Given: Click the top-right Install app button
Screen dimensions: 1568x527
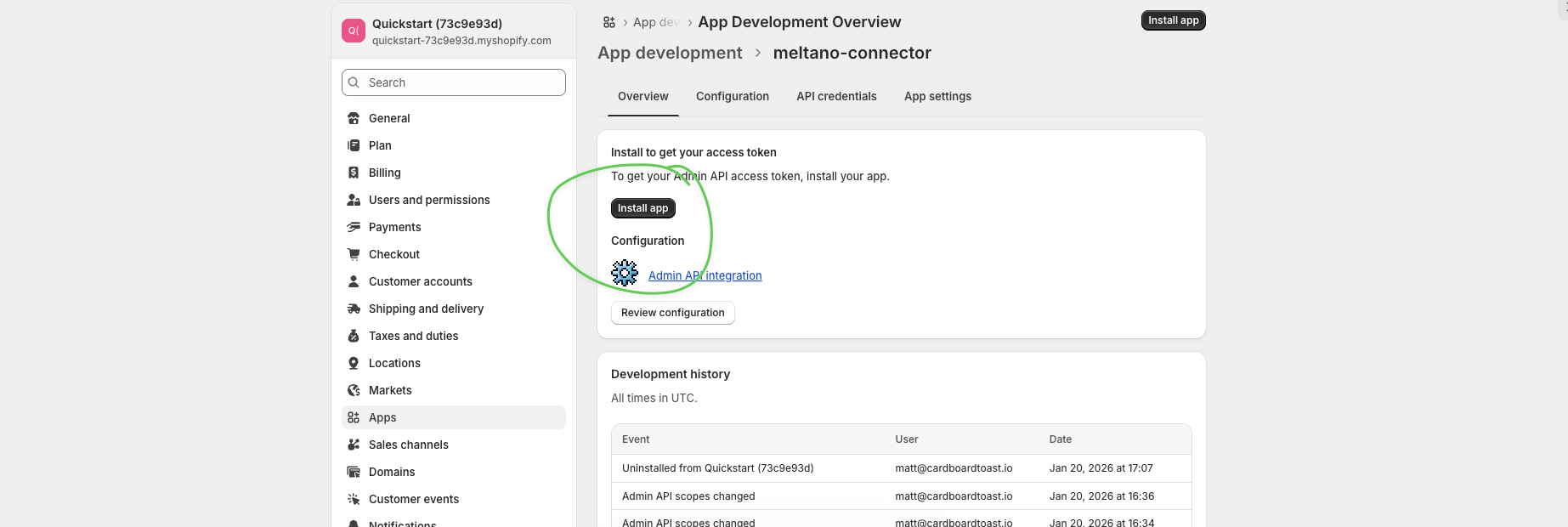Looking at the screenshot, I should tap(1173, 20).
